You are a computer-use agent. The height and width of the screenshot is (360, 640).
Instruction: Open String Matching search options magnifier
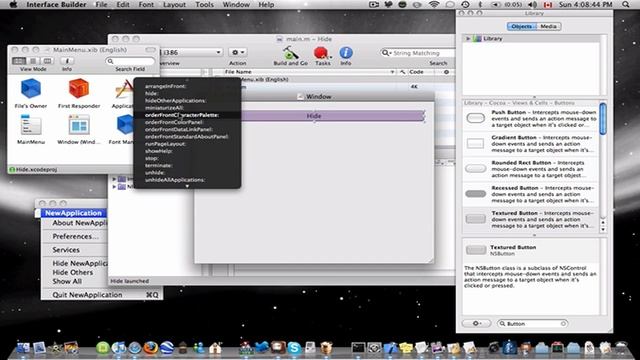tap(386, 53)
